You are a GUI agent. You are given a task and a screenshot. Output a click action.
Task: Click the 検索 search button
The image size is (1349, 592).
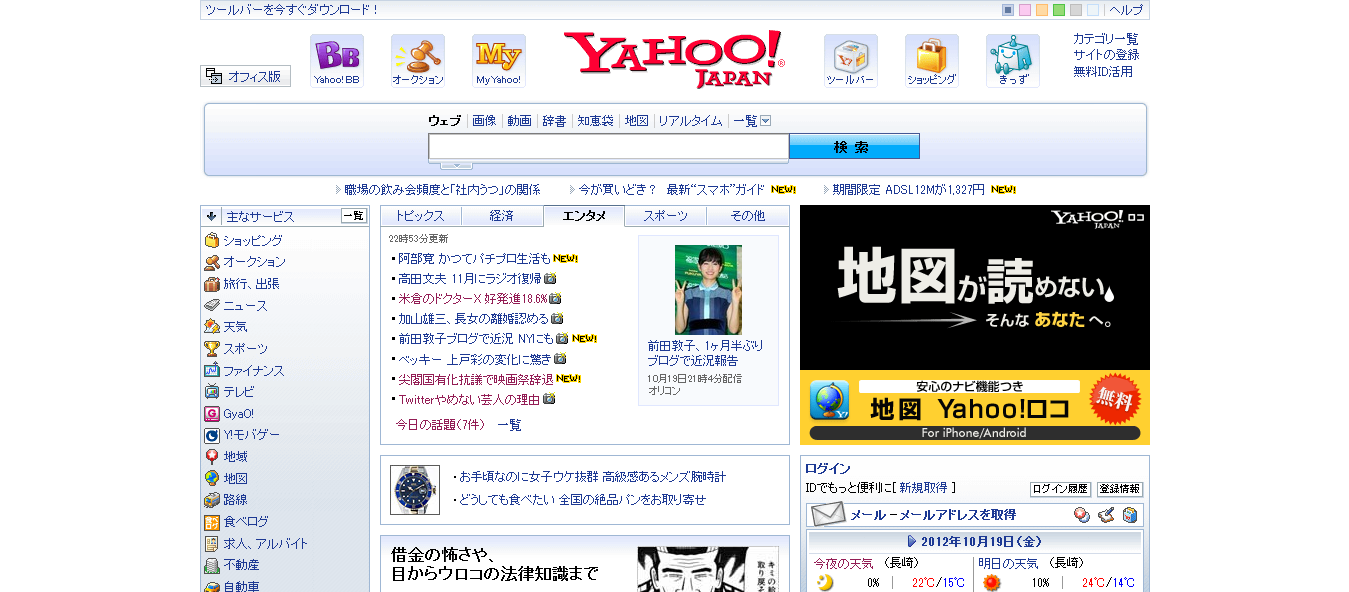pos(854,146)
